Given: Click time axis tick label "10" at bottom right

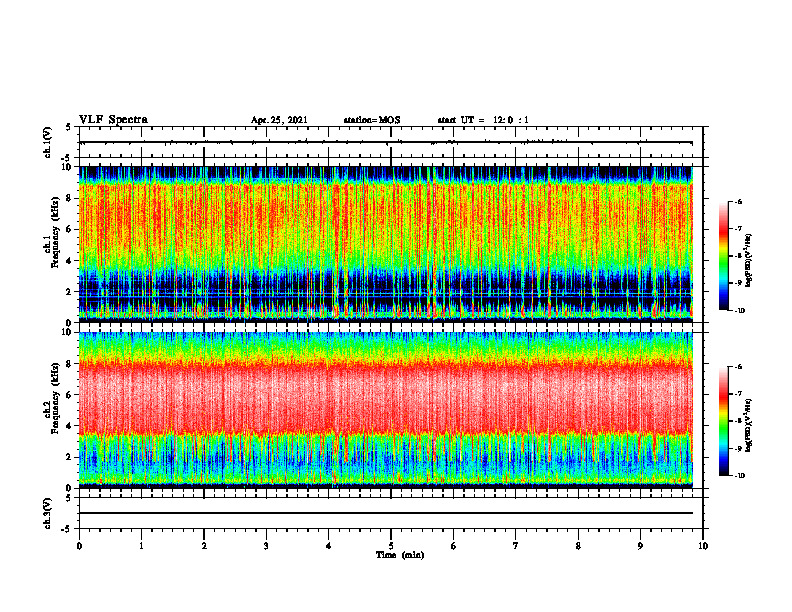Looking at the screenshot, I should [703, 546].
